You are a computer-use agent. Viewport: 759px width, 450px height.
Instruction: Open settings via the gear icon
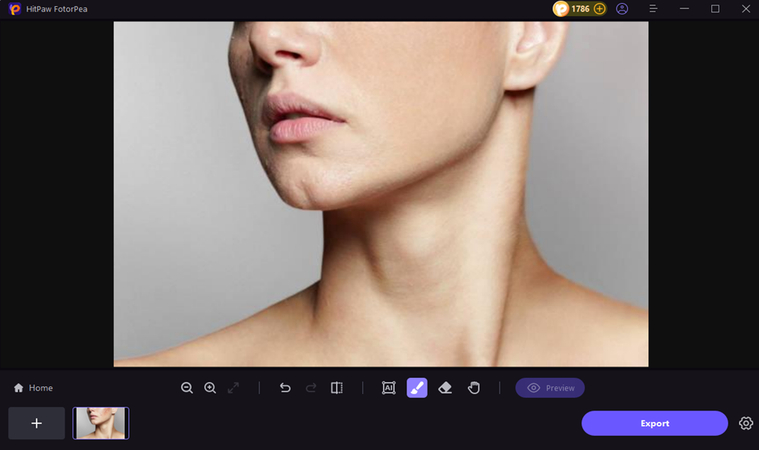tap(746, 423)
